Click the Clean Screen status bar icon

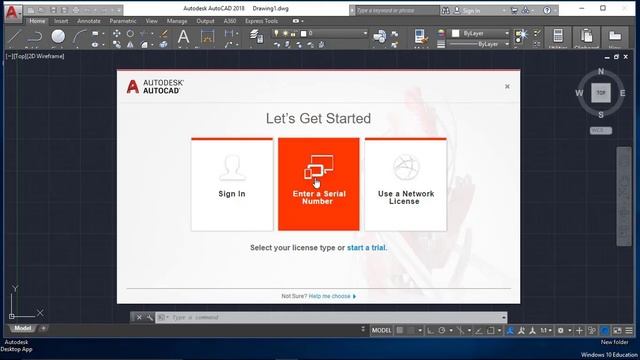(x=617, y=330)
